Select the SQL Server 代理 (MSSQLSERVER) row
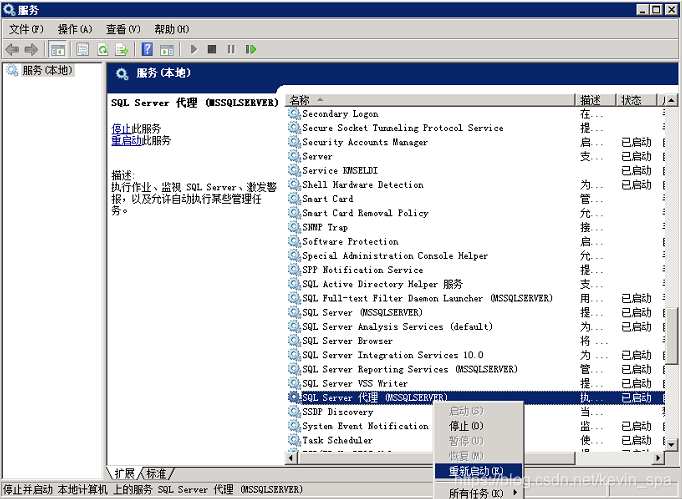Image resolution: width=682 pixels, height=499 pixels. pos(476,398)
